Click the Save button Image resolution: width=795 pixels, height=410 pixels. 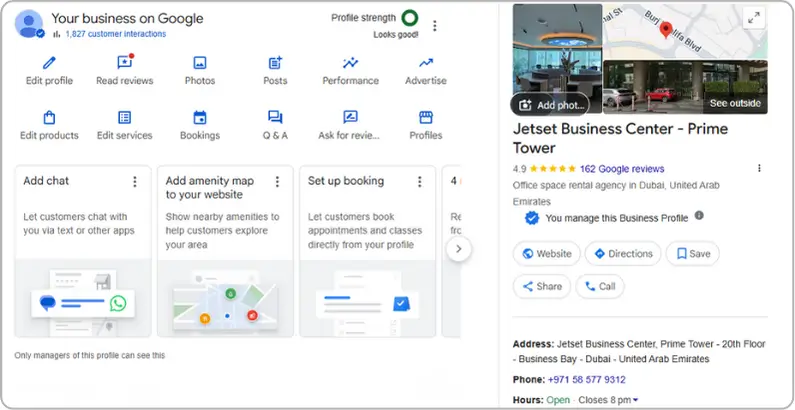[x=693, y=253]
